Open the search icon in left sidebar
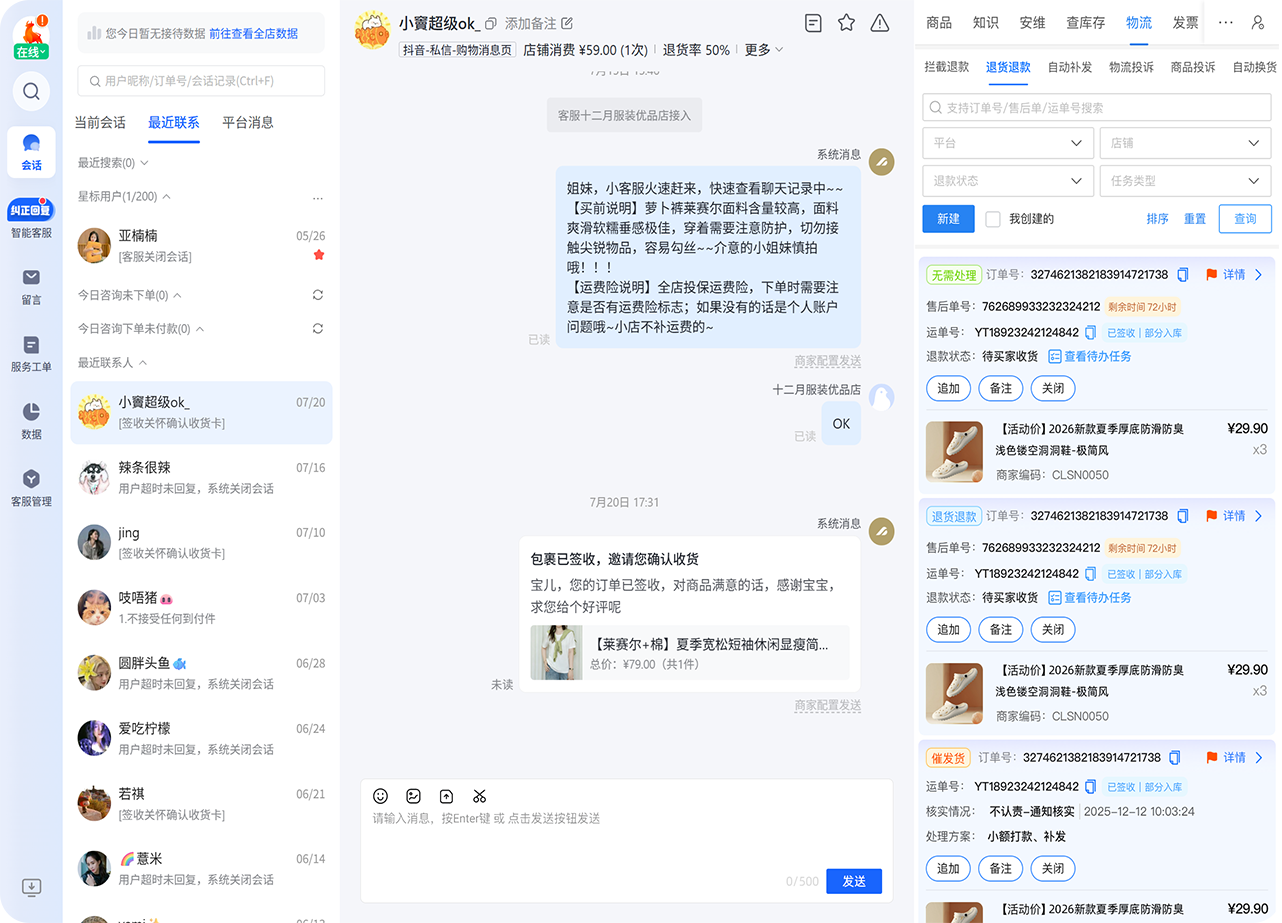This screenshot has height=923, width=1282. coord(31,92)
